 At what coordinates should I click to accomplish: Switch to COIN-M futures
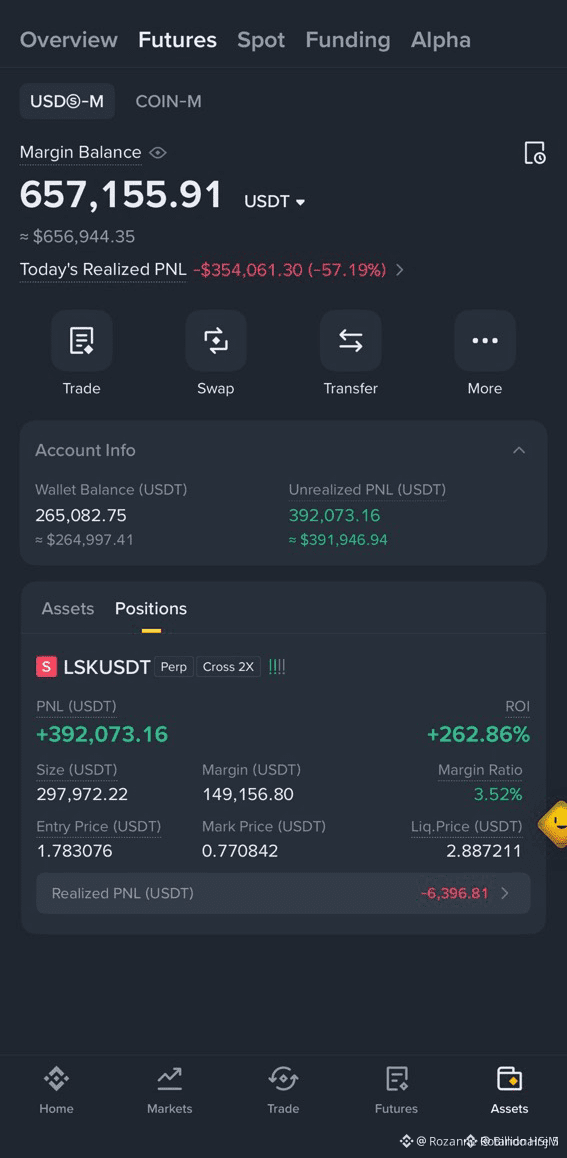pos(168,101)
